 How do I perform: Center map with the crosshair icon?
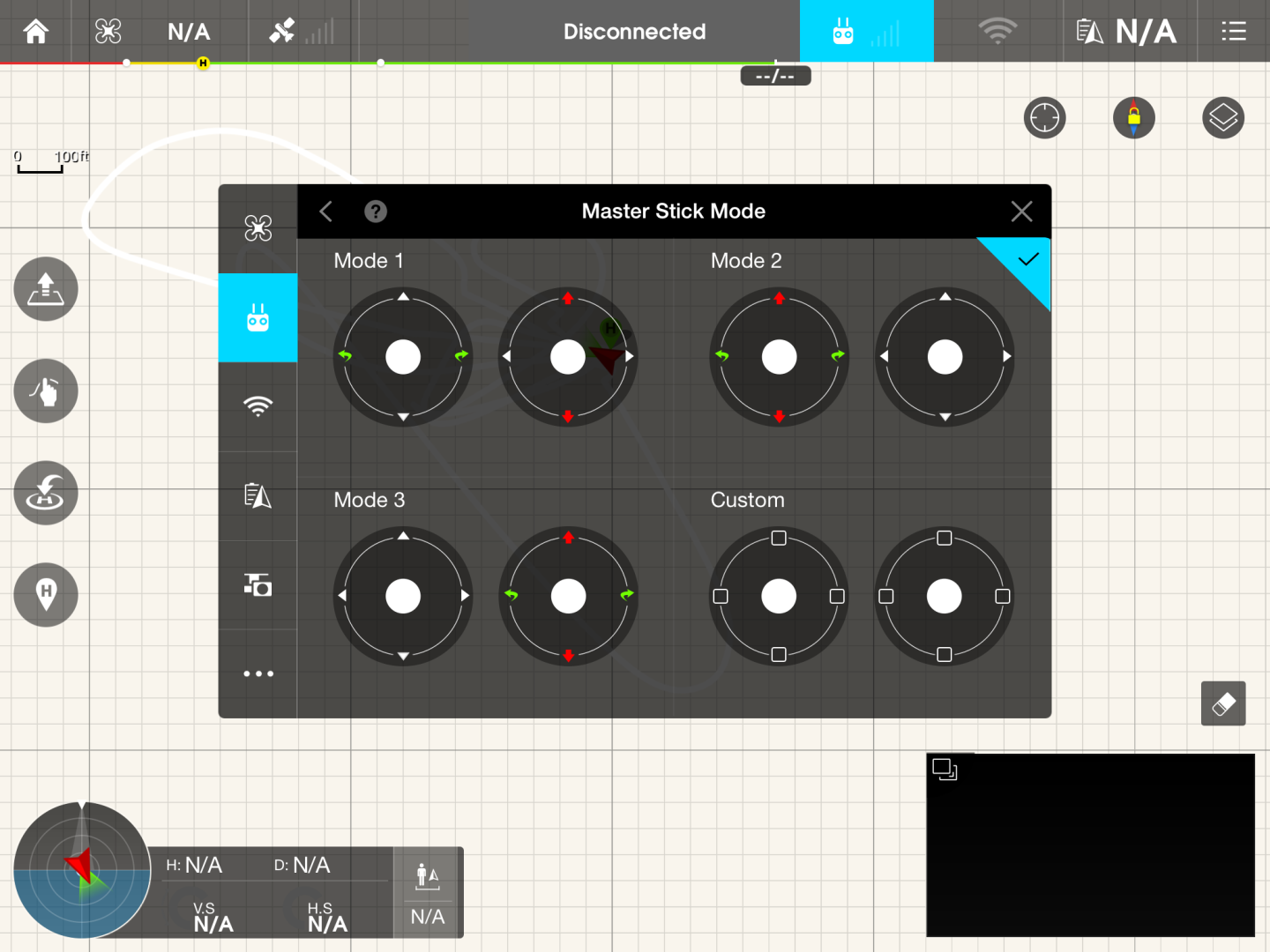click(1044, 118)
